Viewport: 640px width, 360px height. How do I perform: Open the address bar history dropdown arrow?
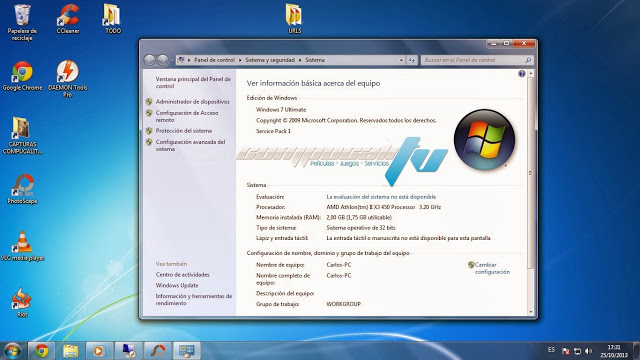click(x=401, y=60)
